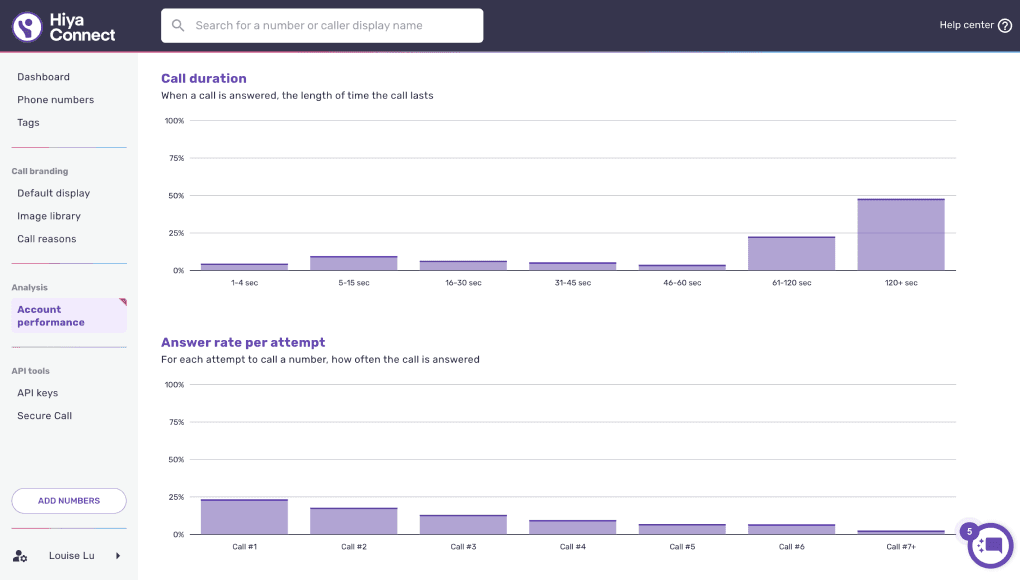Click the search number or caller field
The height and width of the screenshot is (580, 1020).
coord(322,25)
